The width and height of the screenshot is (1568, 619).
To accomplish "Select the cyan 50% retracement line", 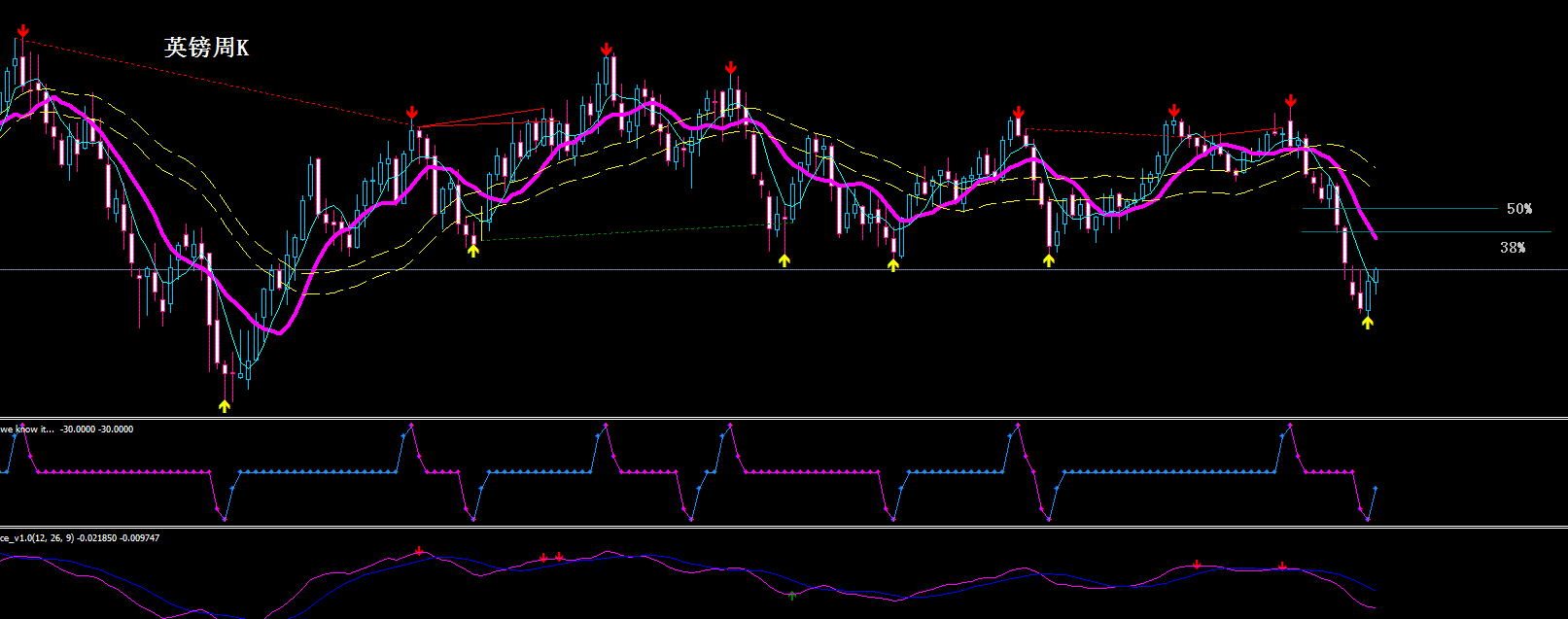I will pos(1400,208).
